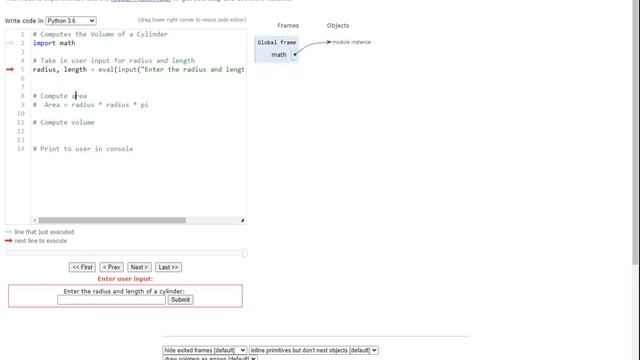
Task: Click 'import math' on line 2
Action: click(54, 43)
